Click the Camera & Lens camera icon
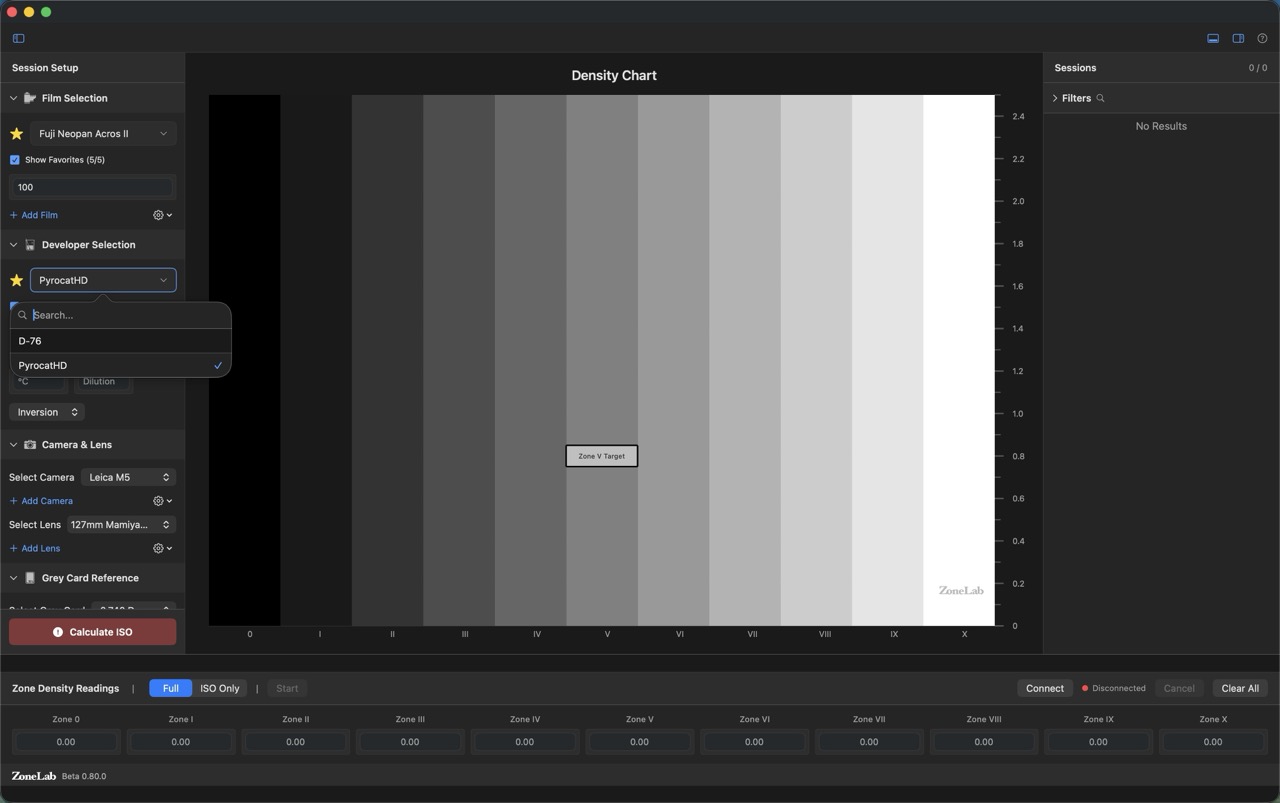Screen dimensions: 1280x803 click(x=30, y=445)
